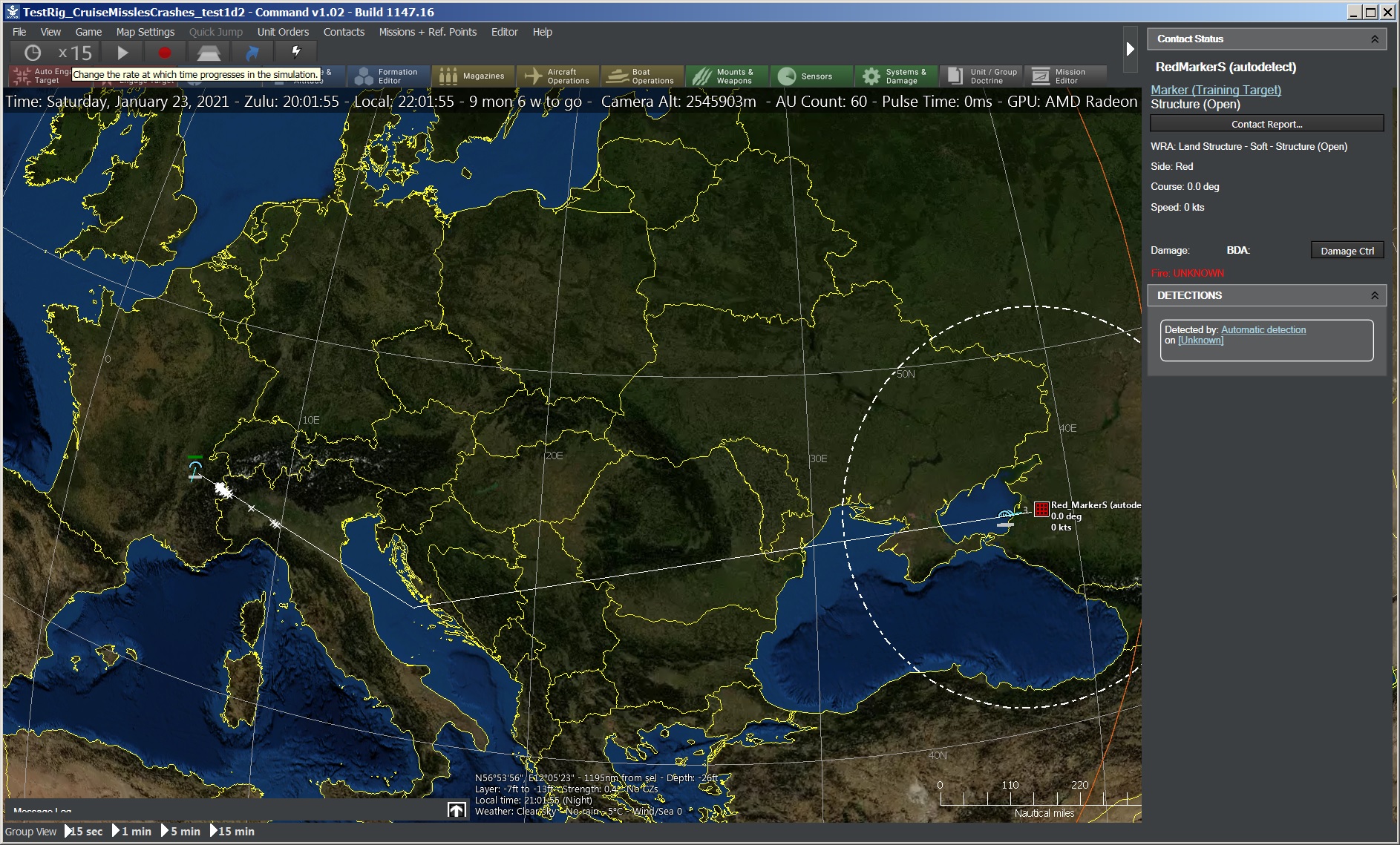Open the Map Settings menu
This screenshot has height=845, width=1400.
(x=145, y=32)
